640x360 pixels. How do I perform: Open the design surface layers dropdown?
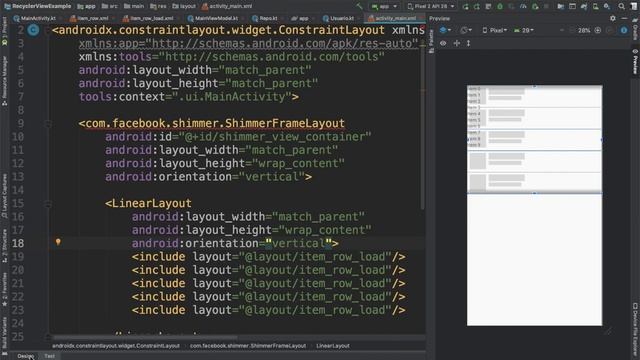445,30
